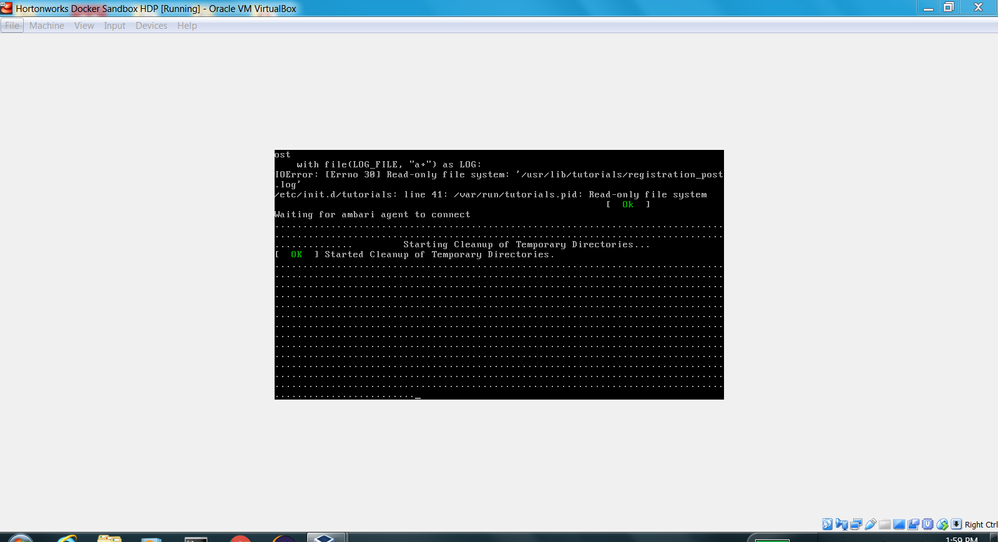Click the keyboard capture down-arrow icon

[x=957, y=524]
